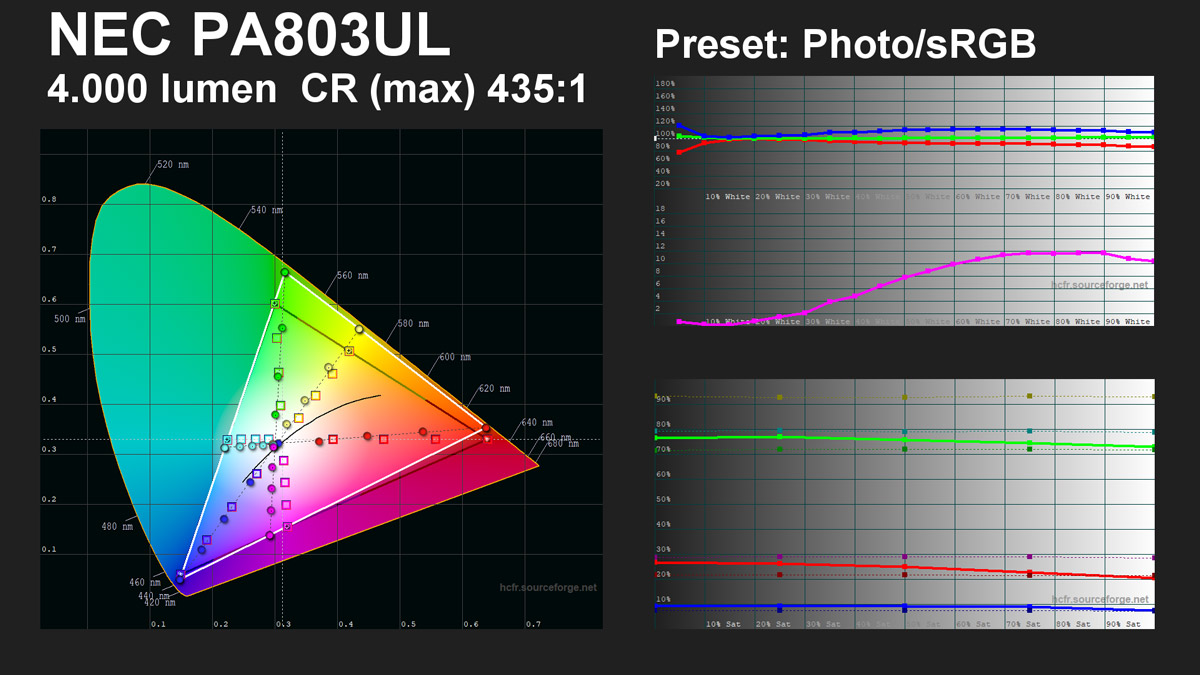Click the 580 nm wavelength label

pyautogui.click(x=412, y=324)
